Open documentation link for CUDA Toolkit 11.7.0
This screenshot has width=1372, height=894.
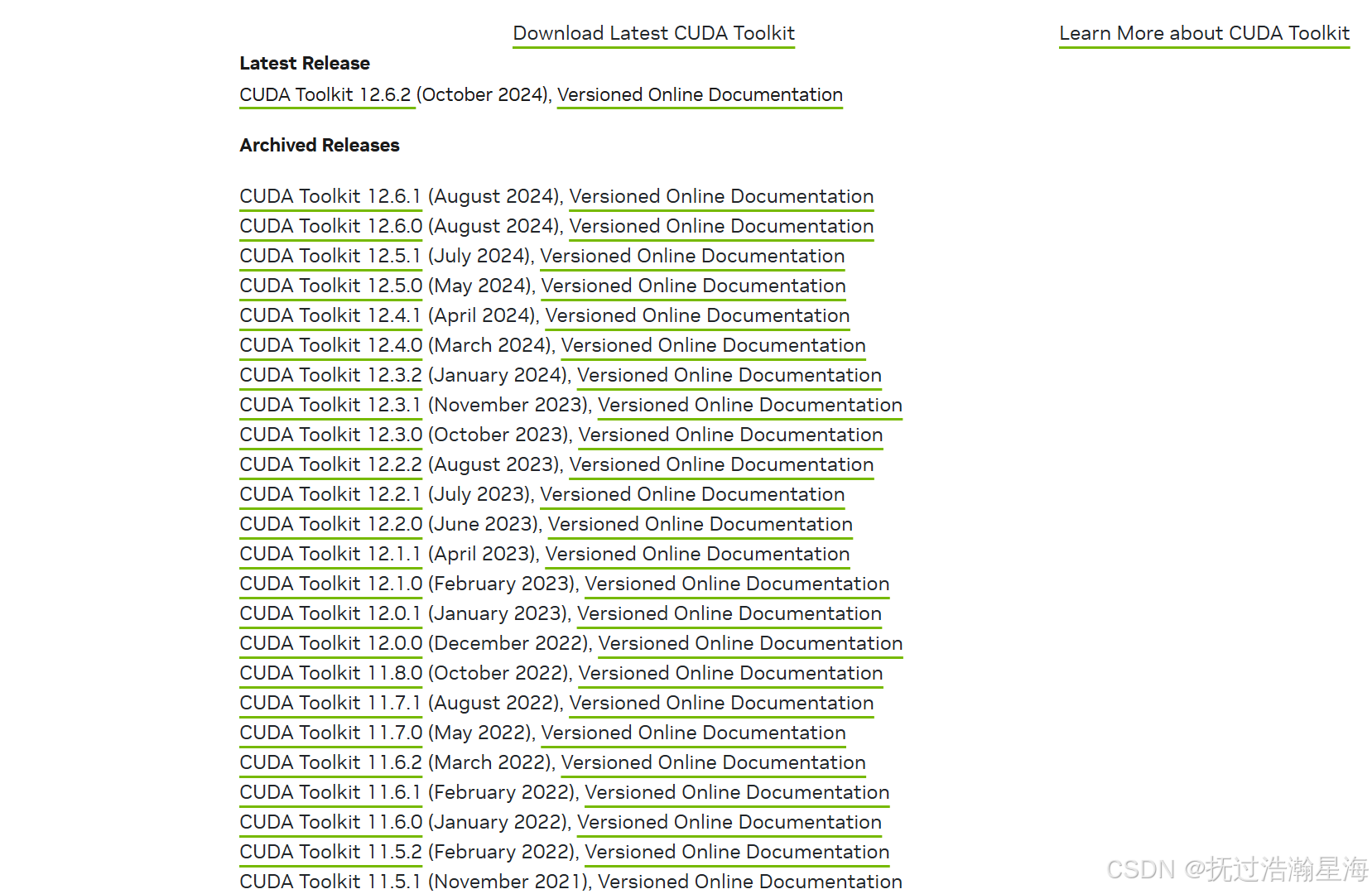(x=693, y=733)
